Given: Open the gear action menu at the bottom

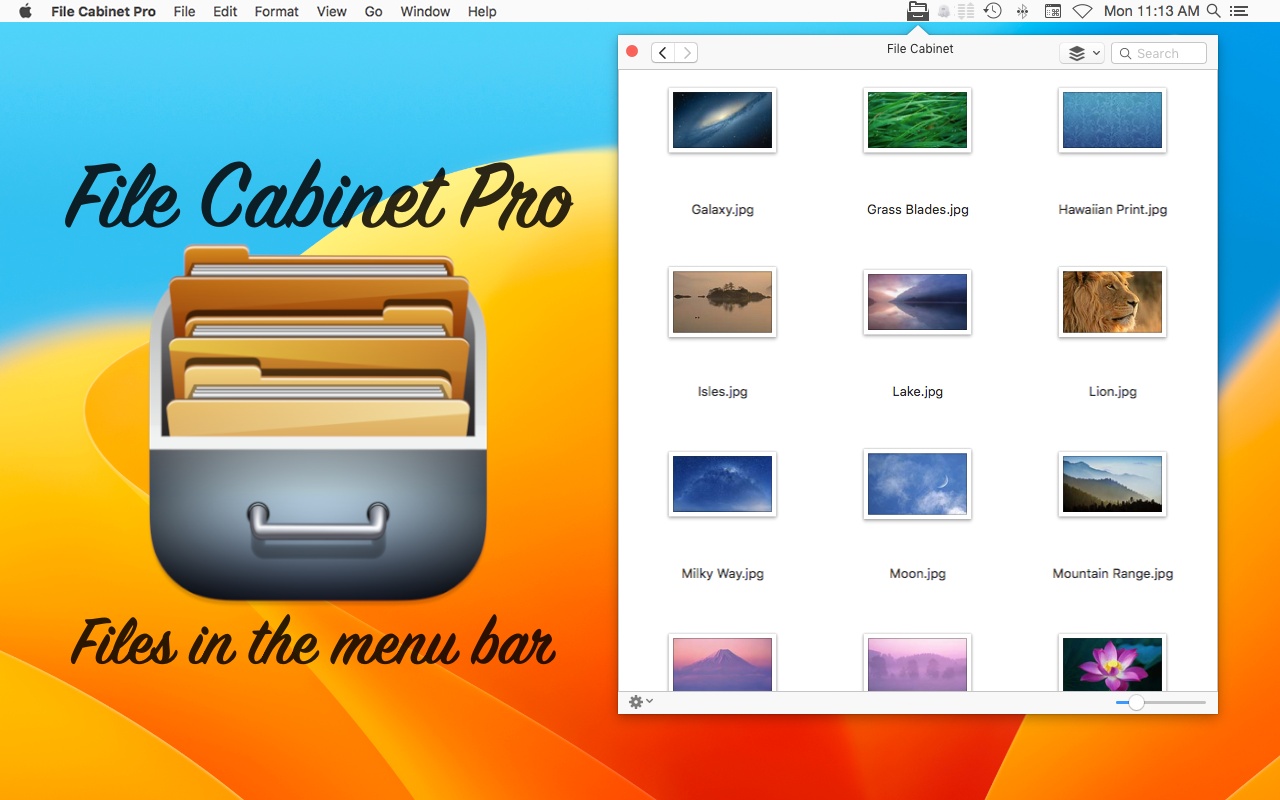Looking at the screenshot, I should coord(640,702).
